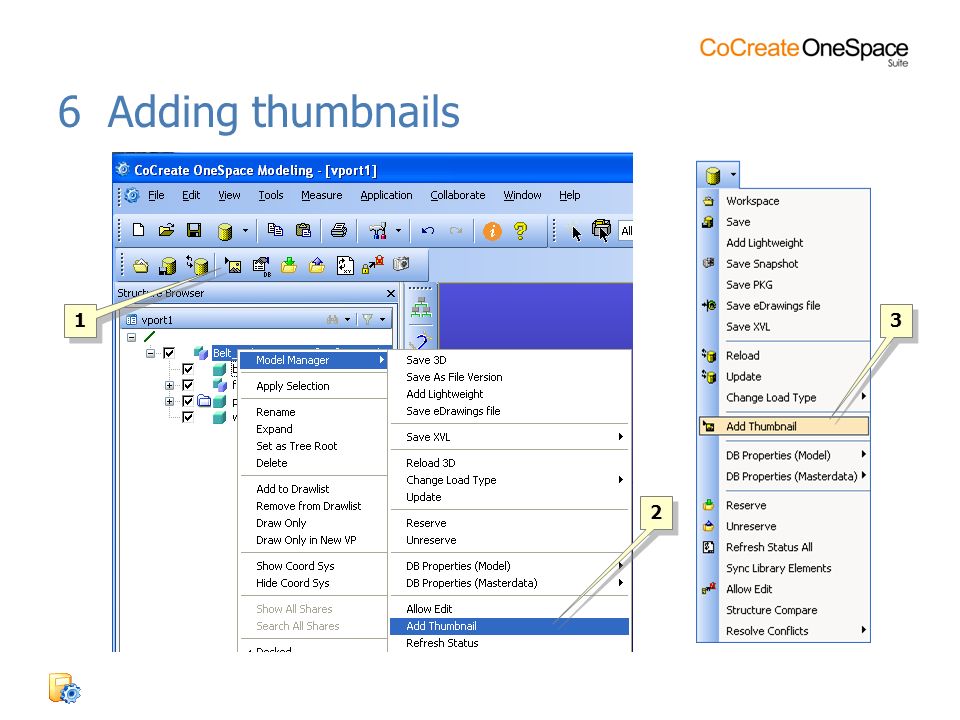The width and height of the screenshot is (960, 720).
Task: Open dropdown arrow beside yellow cylinder toolbar icon
Action: pyautogui.click(x=245, y=231)
